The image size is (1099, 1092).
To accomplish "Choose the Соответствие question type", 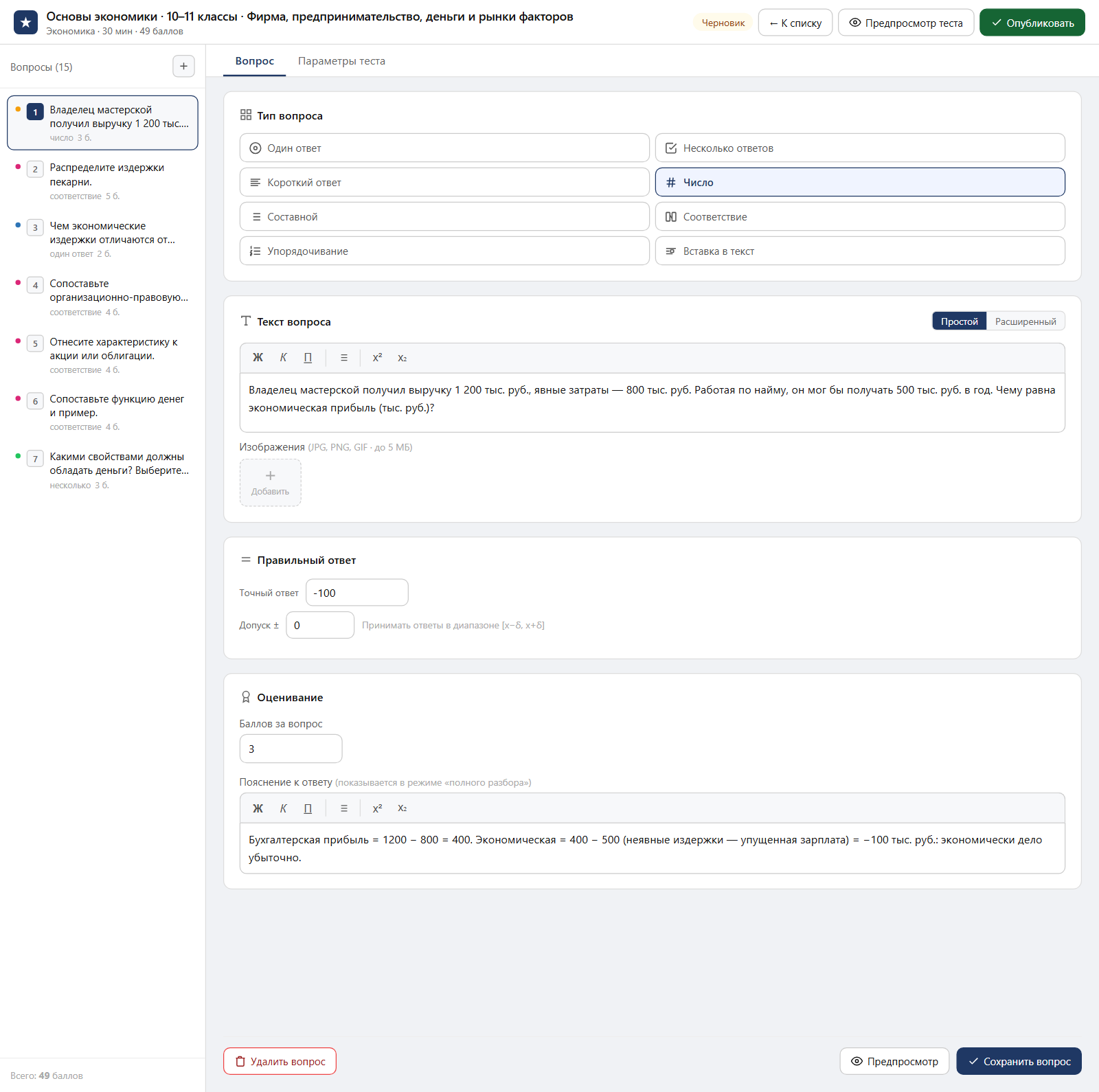I will [860, 217].
